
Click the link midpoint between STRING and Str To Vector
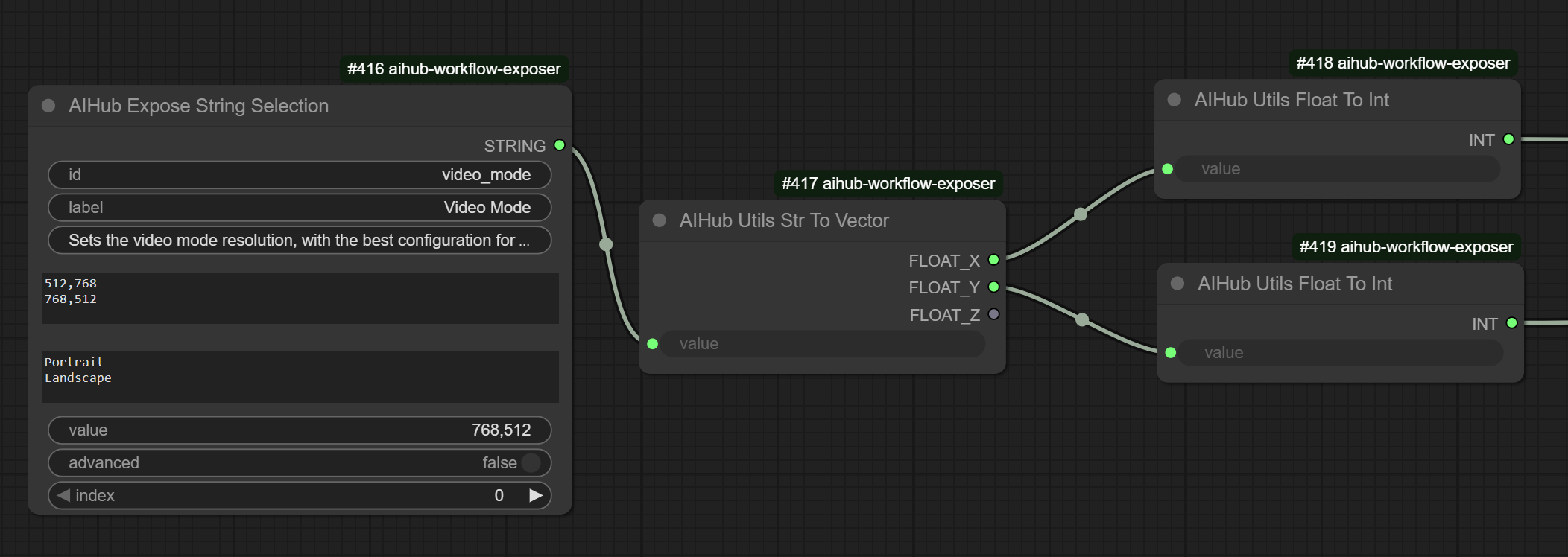point(606,244)
